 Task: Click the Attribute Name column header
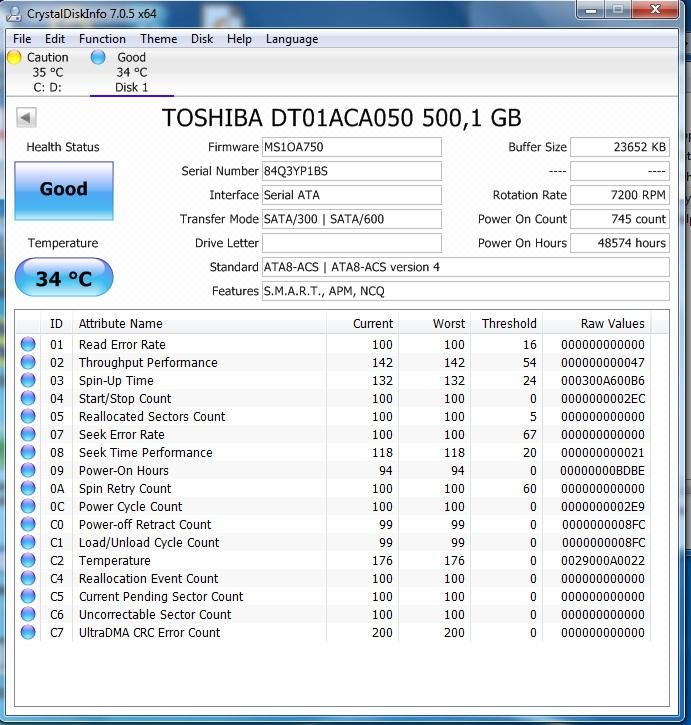(x=199, y=324)
